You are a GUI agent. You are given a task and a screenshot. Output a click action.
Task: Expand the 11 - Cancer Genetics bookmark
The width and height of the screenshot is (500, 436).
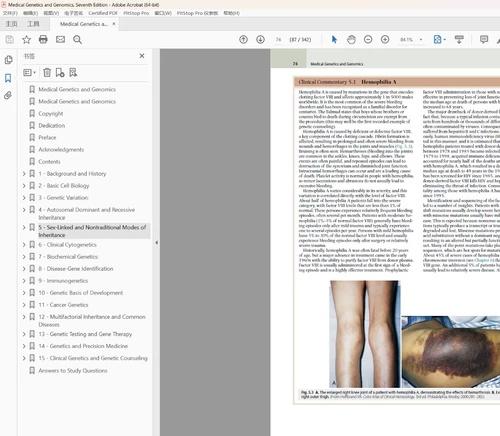[x=24, y=305]
